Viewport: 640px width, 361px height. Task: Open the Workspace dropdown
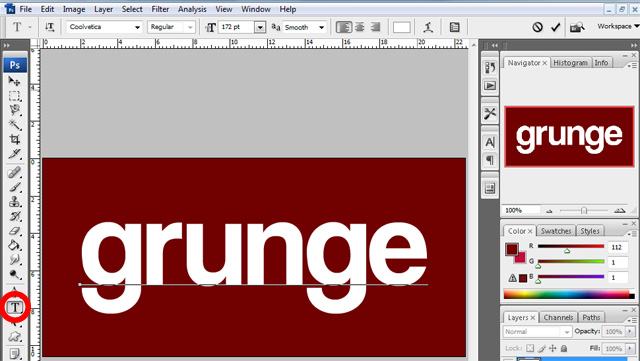coord(618,26)
